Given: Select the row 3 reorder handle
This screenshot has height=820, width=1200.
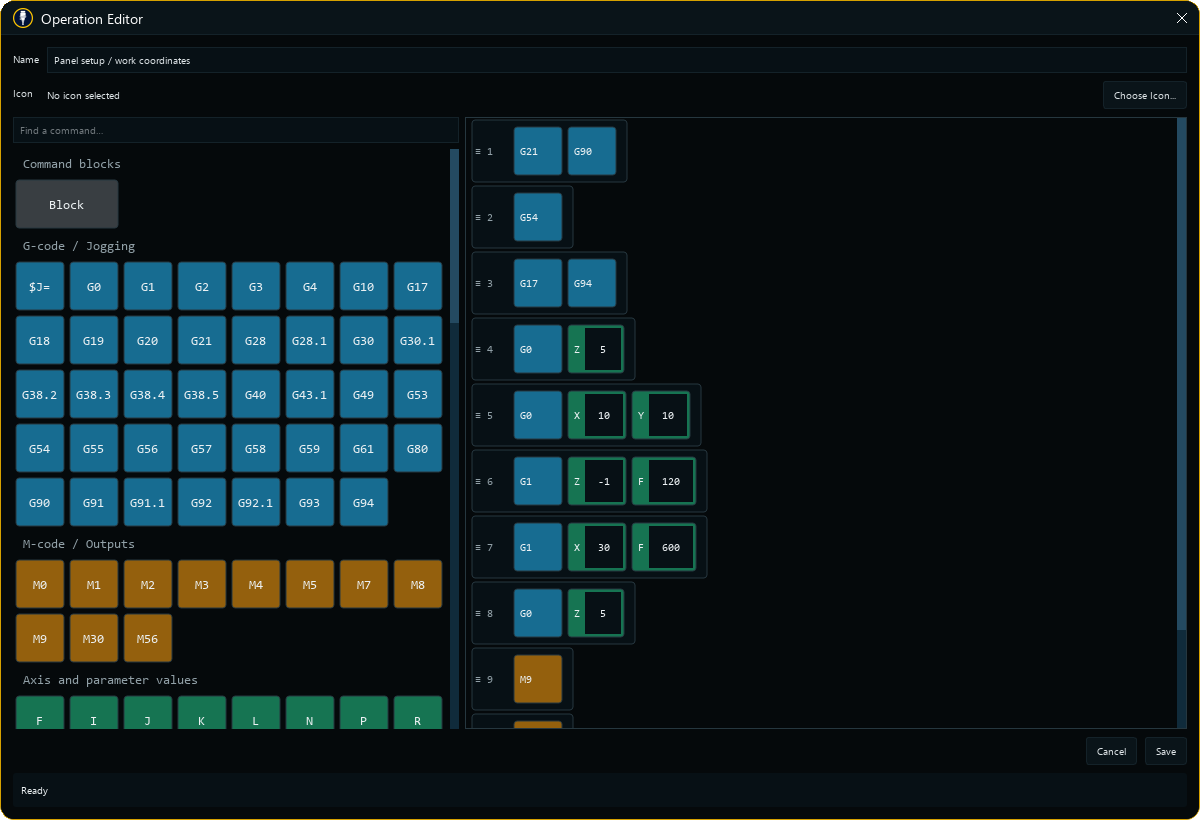Looking at the screenshot, I should coord(479,284).
